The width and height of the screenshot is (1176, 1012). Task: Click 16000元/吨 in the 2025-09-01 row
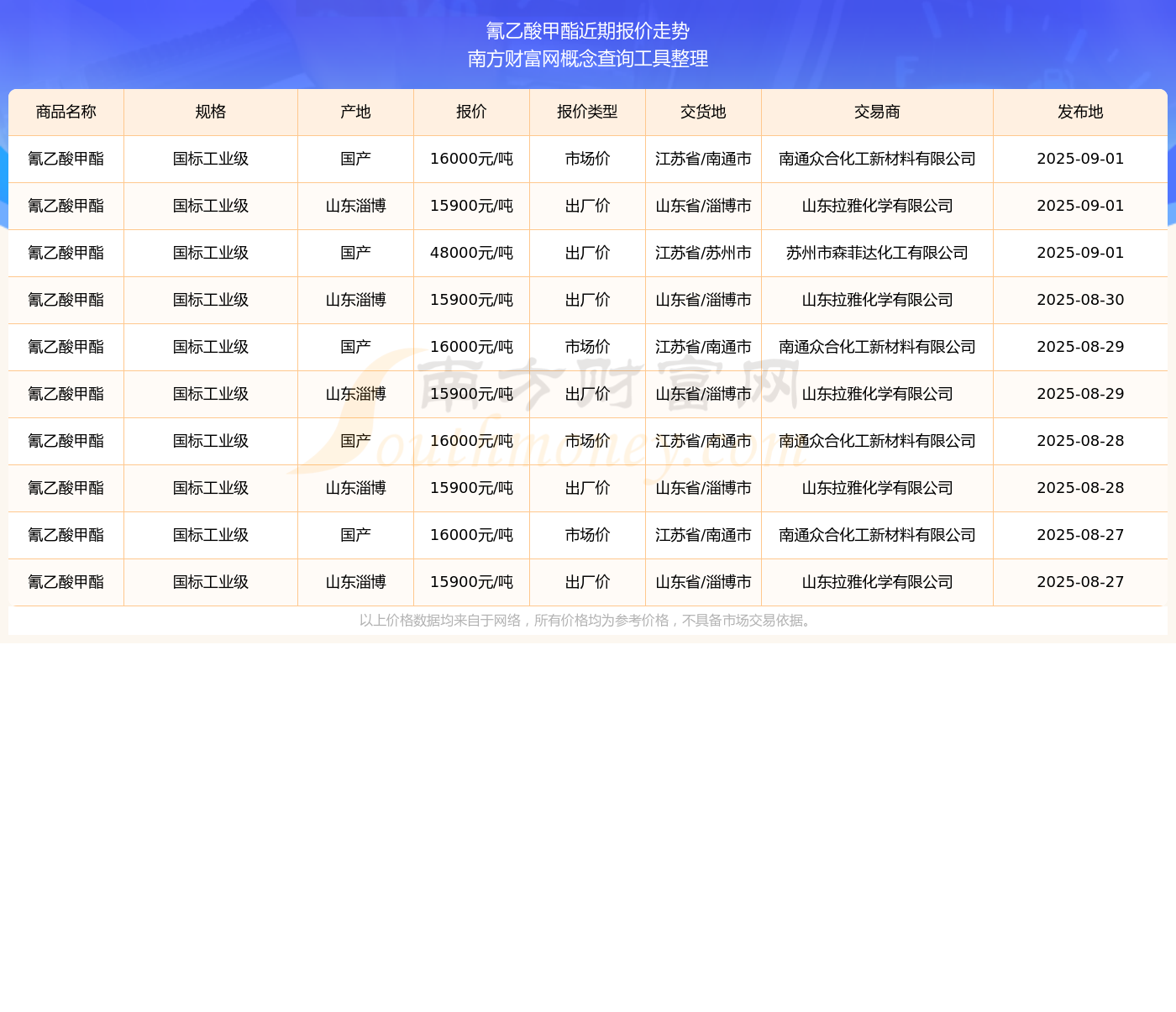pyautogui.click(x=472, y=159)
